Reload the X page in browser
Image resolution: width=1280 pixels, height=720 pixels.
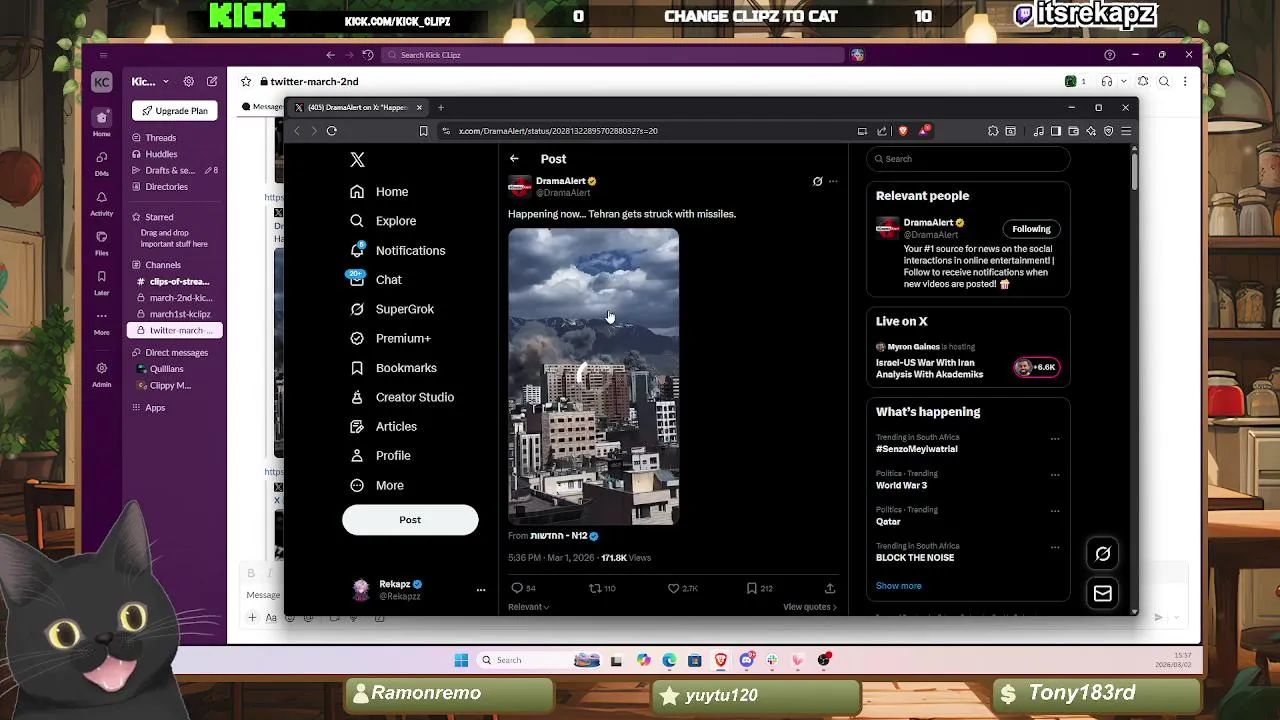tap(332, 131)
